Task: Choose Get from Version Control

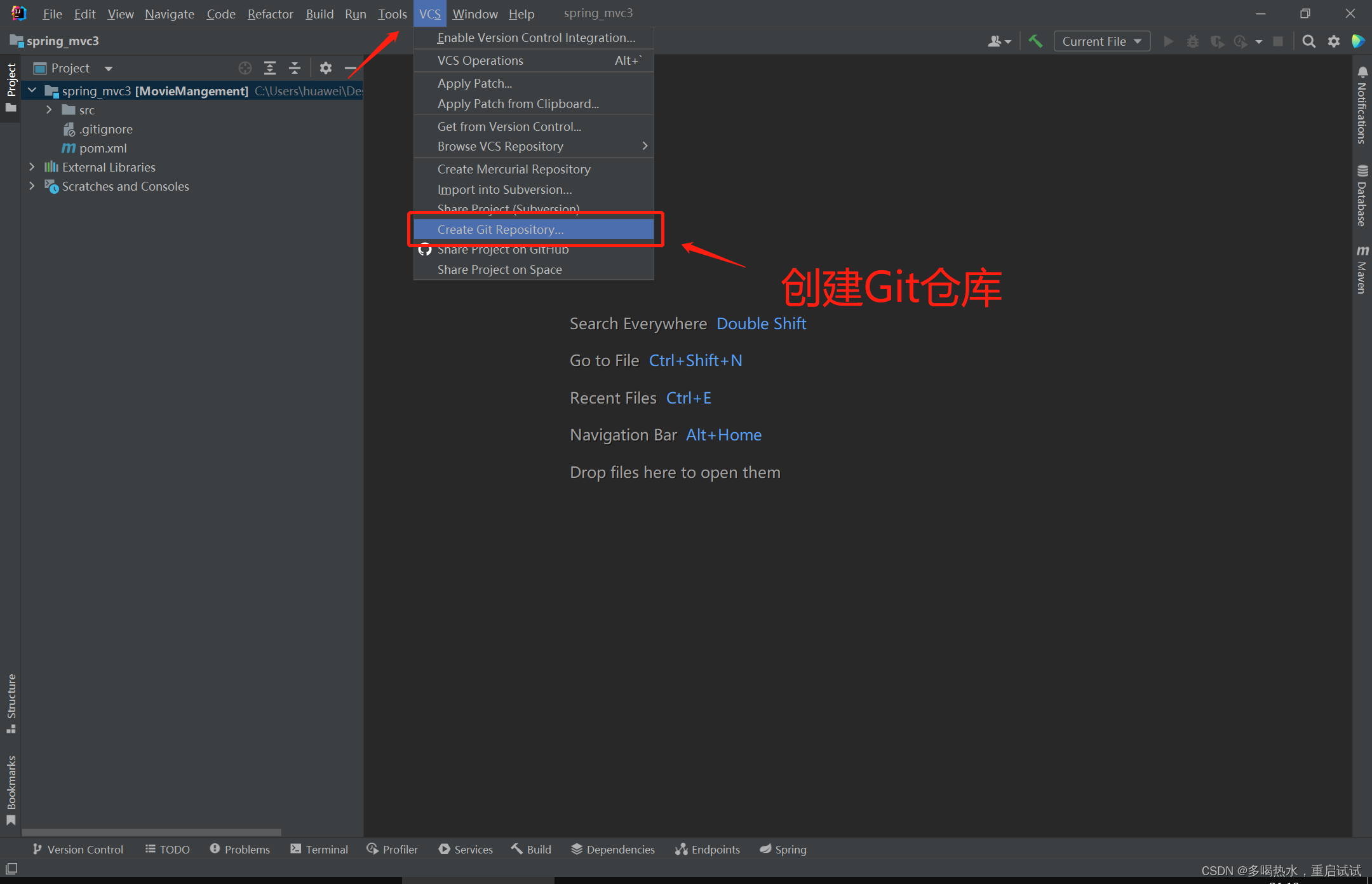Action: (x=534, y=126)
